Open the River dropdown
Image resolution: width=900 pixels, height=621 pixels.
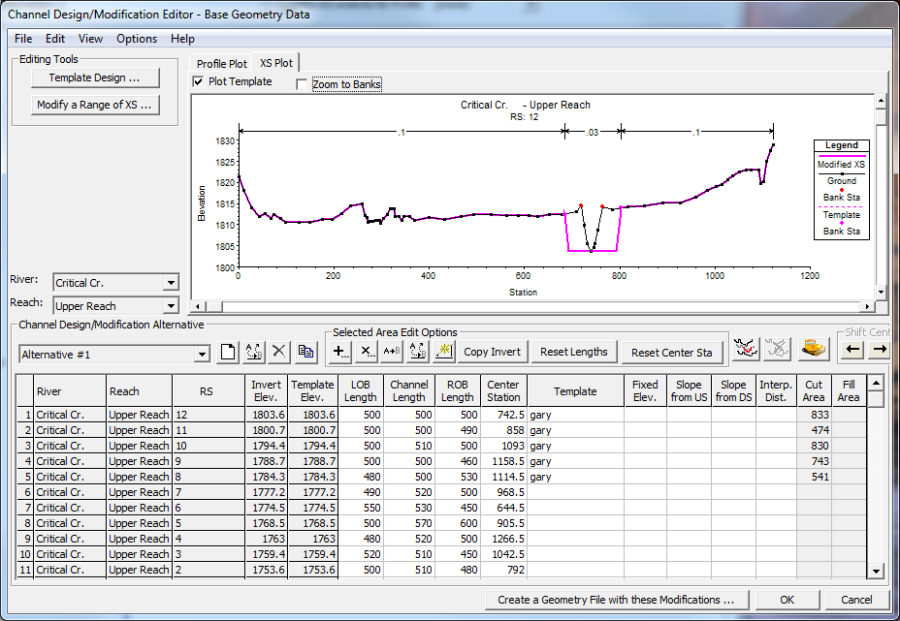click(171, 283)
